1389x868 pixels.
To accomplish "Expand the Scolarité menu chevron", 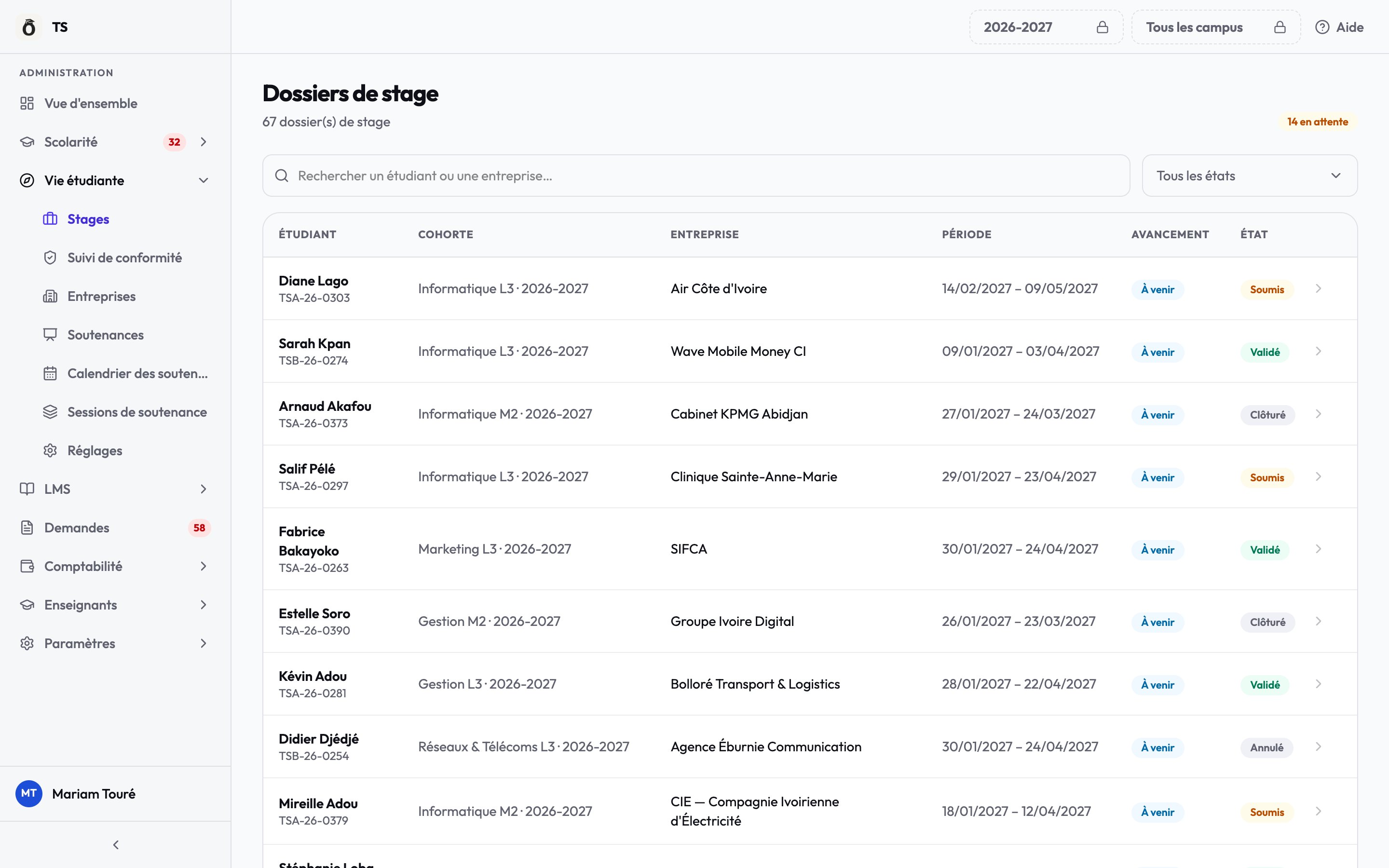I will [x=203, y=142].
